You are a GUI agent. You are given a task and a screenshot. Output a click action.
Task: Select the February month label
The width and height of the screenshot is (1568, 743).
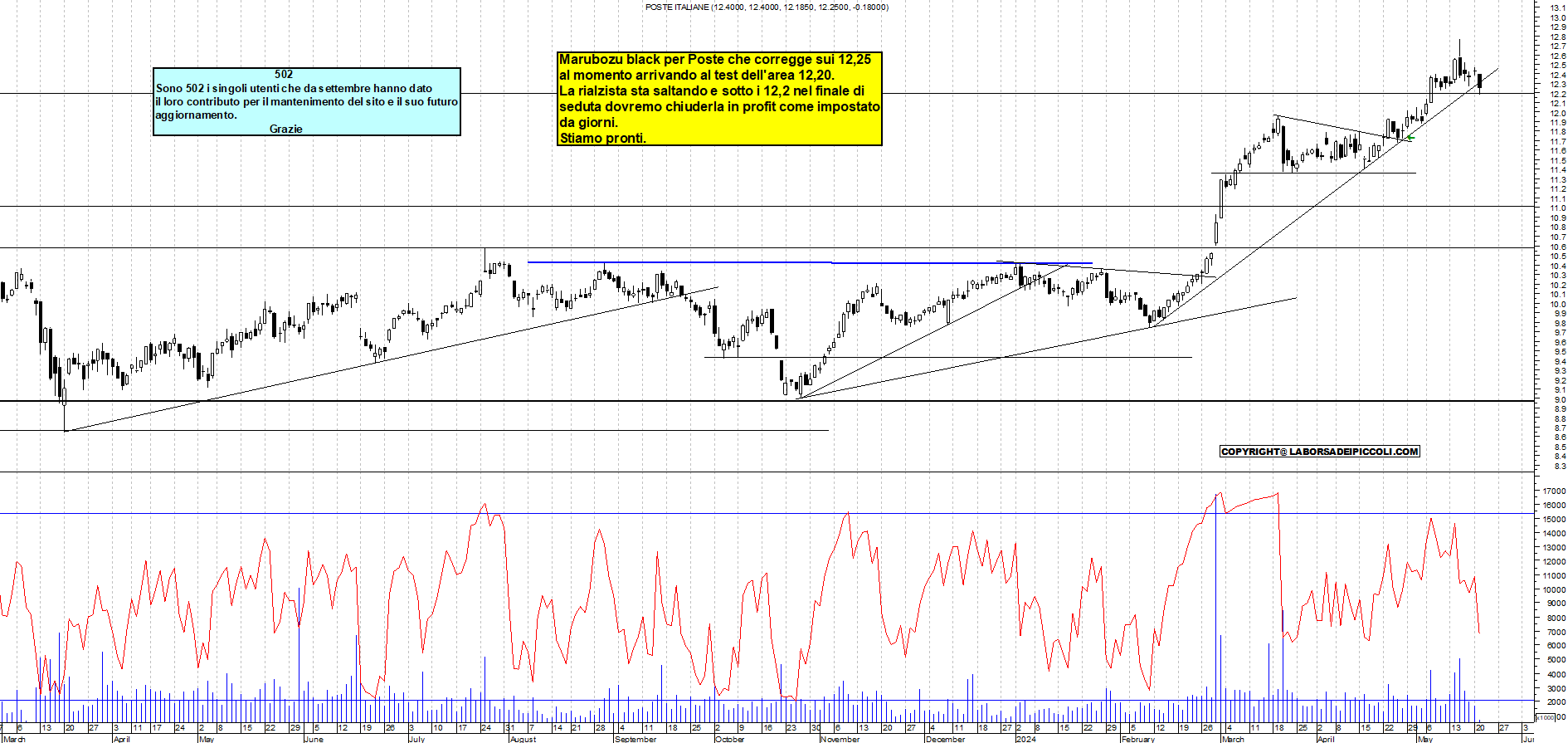(x=1138, y=739)
